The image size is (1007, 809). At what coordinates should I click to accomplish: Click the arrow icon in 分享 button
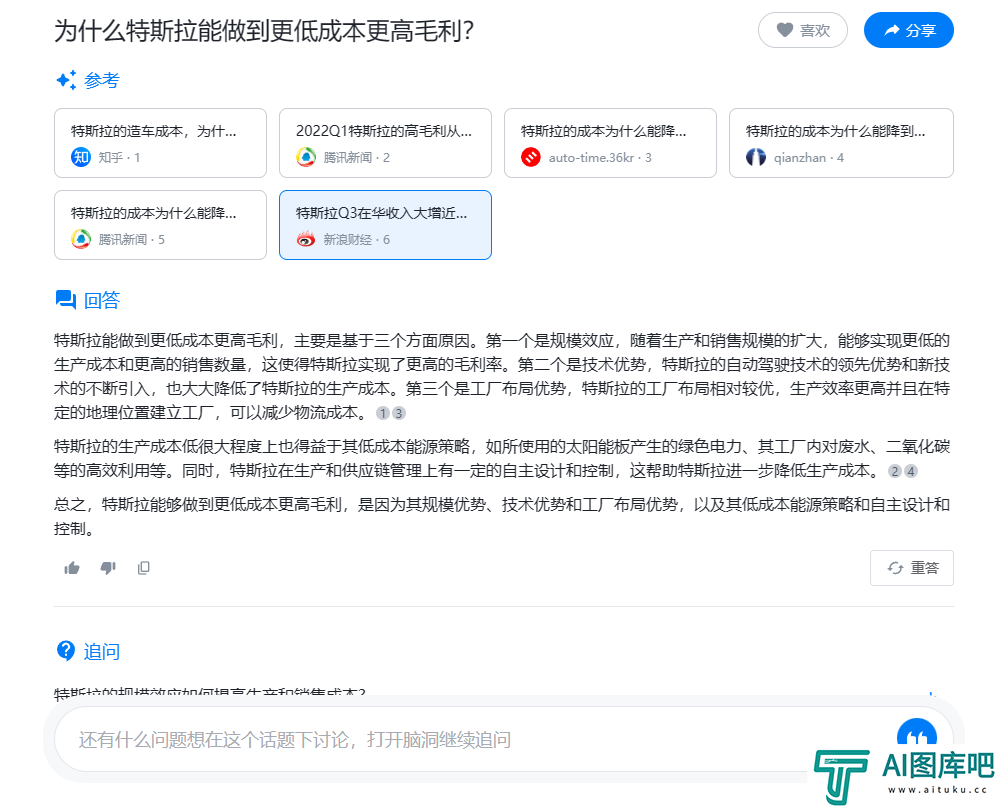(x=891, y=30)
